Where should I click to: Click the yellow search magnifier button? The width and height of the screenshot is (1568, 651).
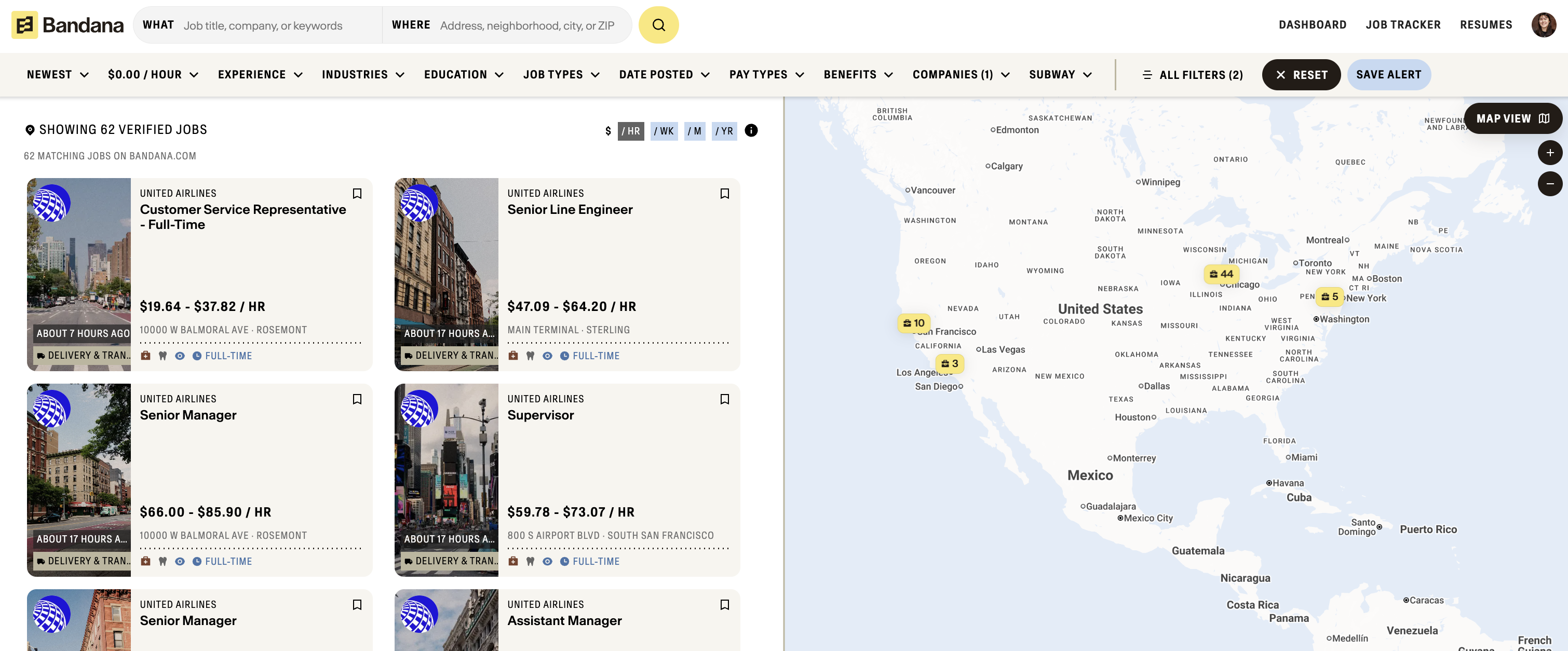[658, 25]
